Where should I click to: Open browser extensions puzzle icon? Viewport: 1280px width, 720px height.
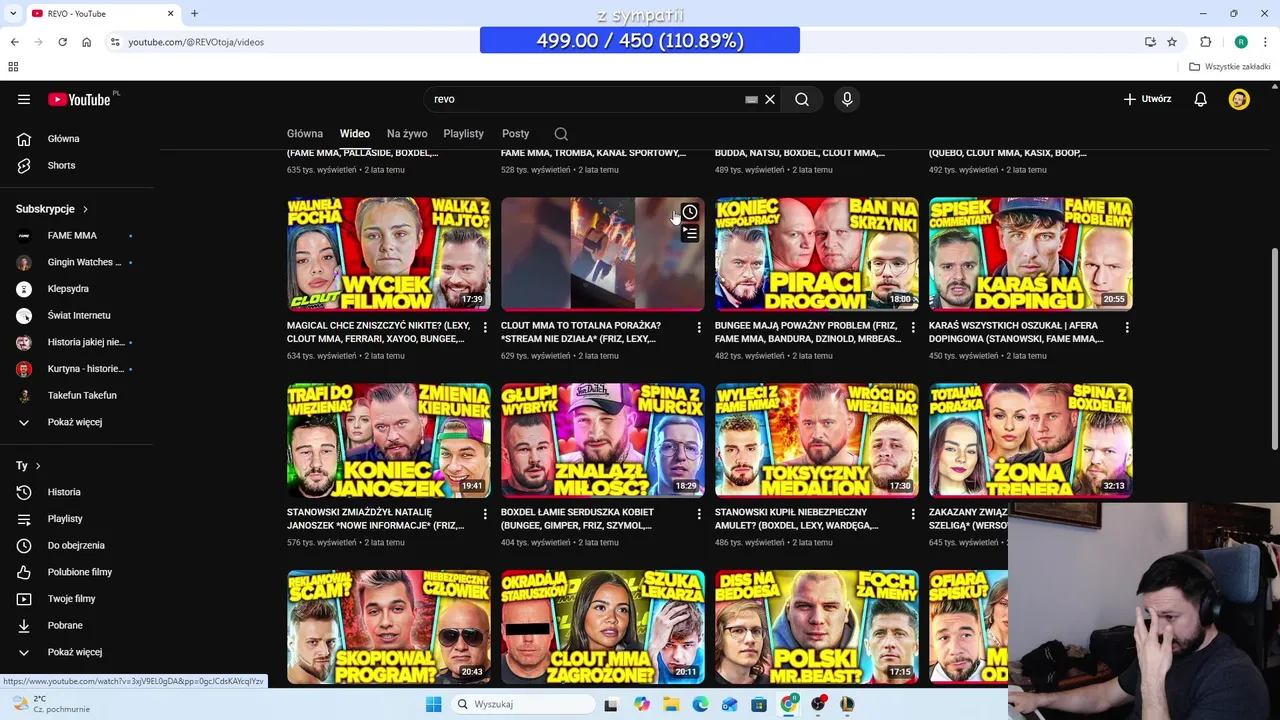[x=1206, y=42]
